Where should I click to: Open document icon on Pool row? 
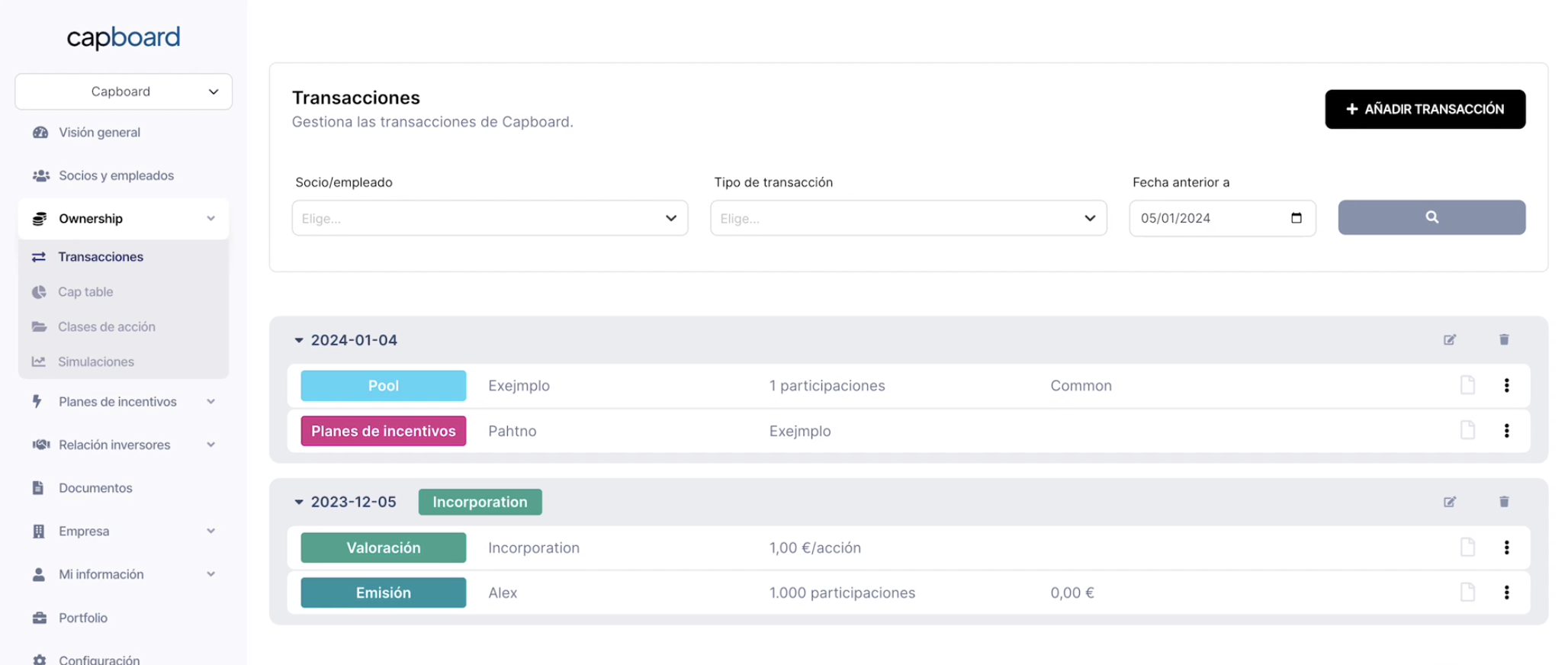1467,385
